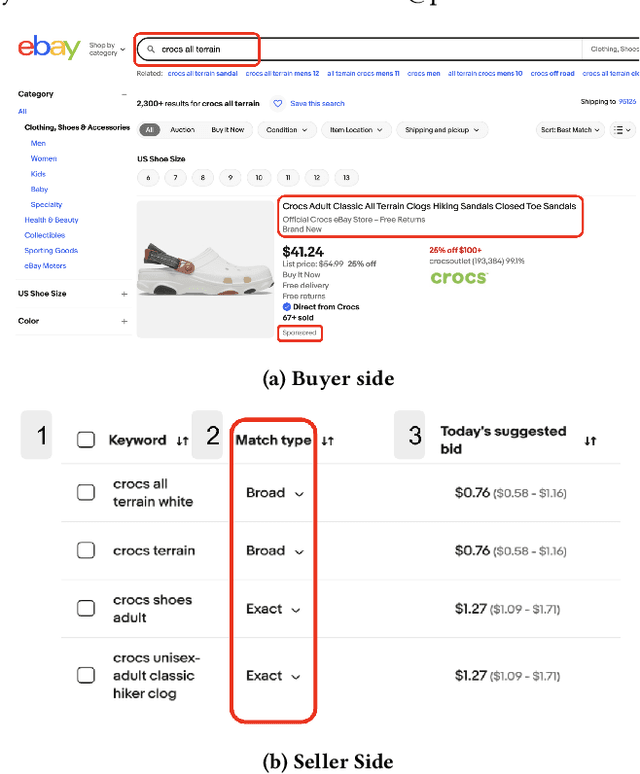Open related search 'crocs men'

pyautogui.click(x=423, y=74)
